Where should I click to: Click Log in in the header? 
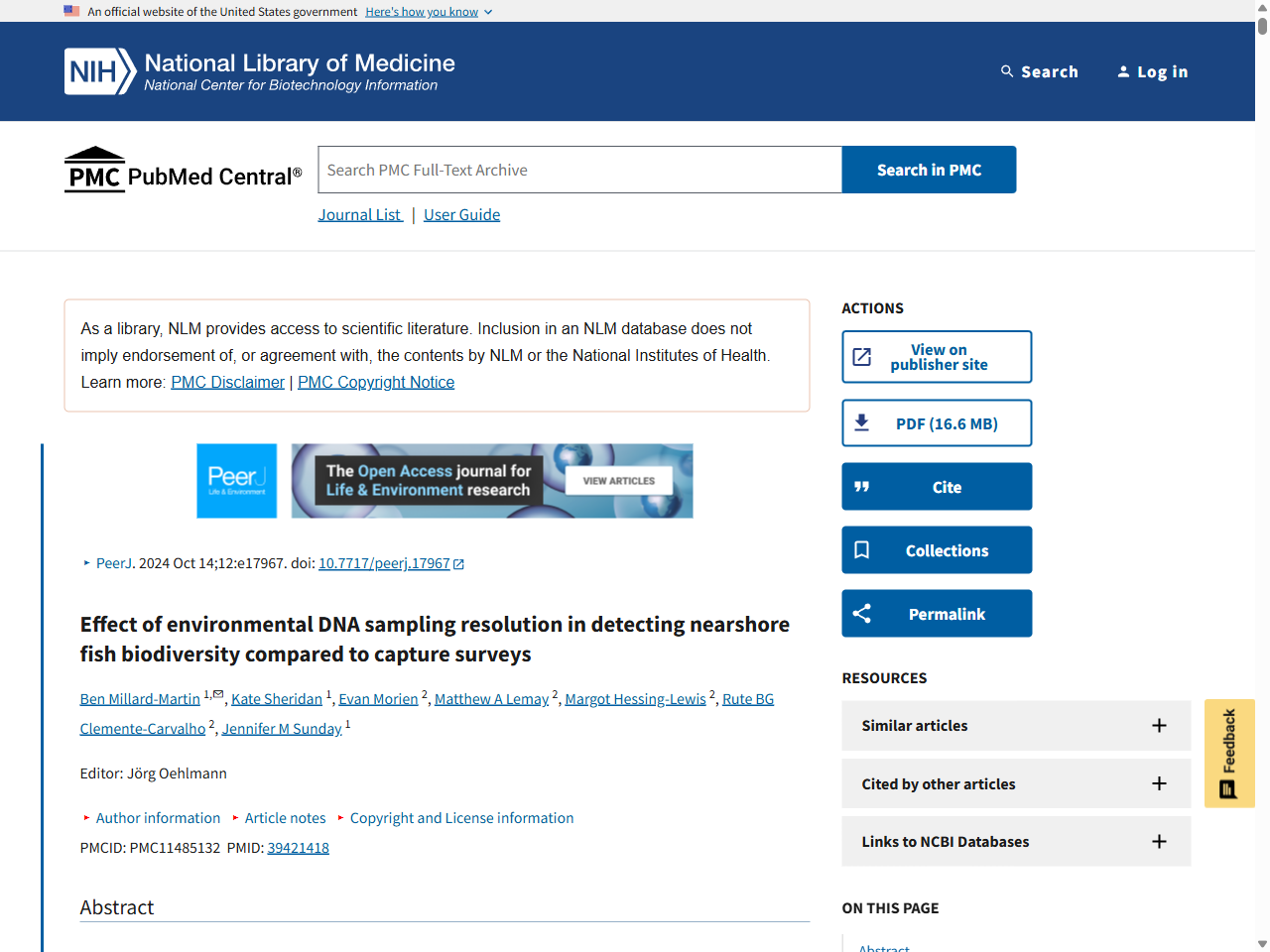pyautogui.click(x=1152, y=71)
